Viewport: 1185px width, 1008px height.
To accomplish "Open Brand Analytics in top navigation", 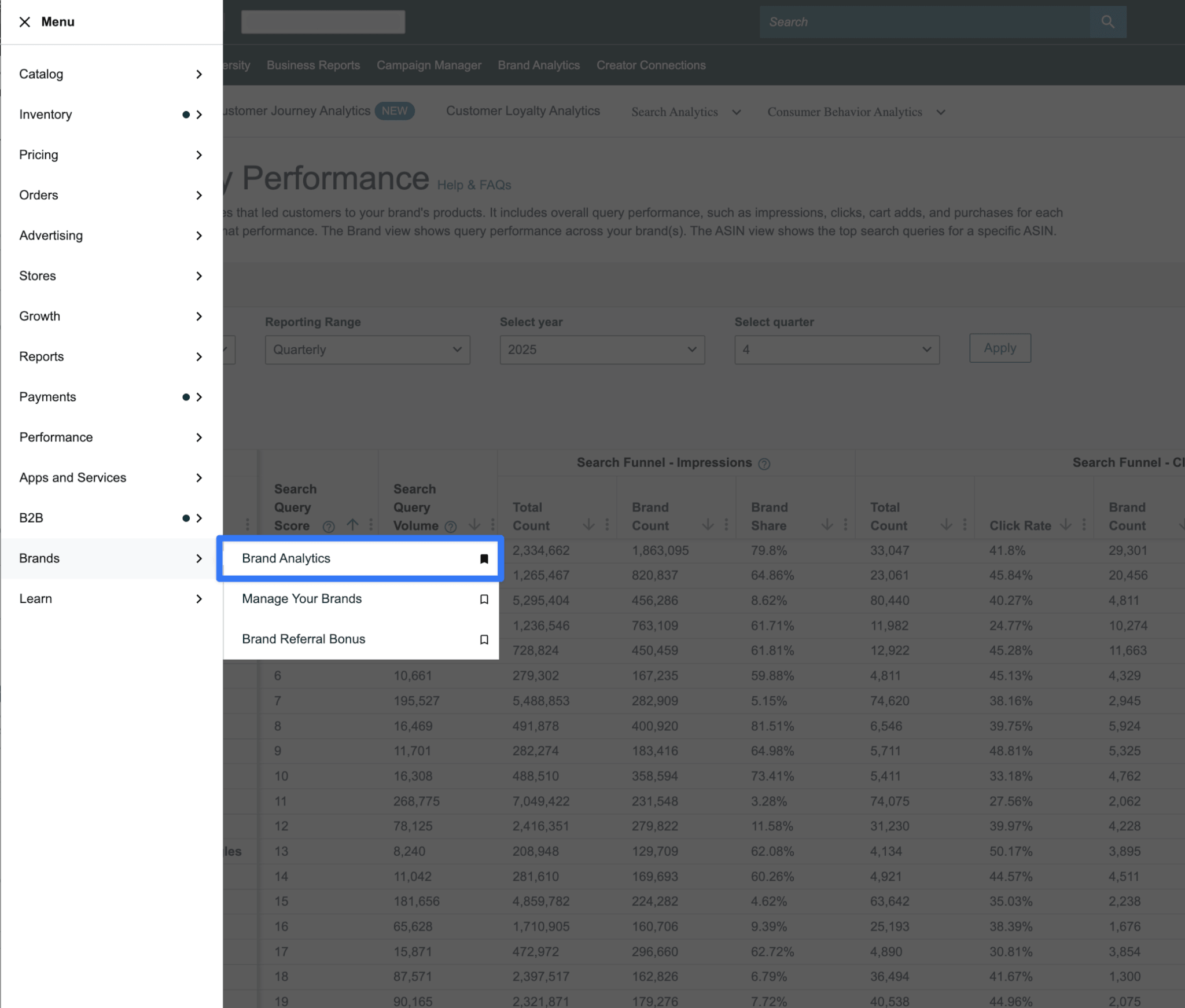I will 539,65.
